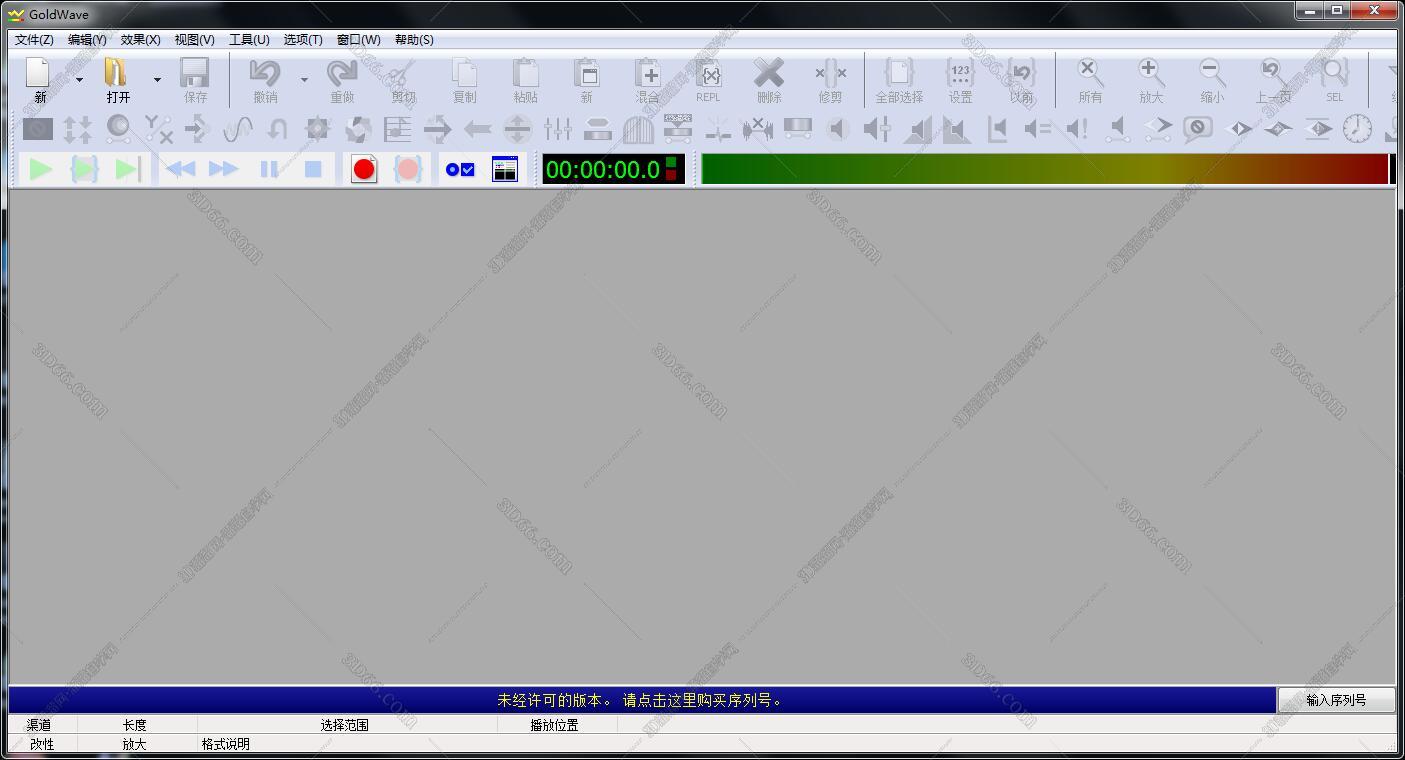The height and width of the screenshot is (760, 1405).
Task: Open the 帮助(S) menu
Action: 414,40
